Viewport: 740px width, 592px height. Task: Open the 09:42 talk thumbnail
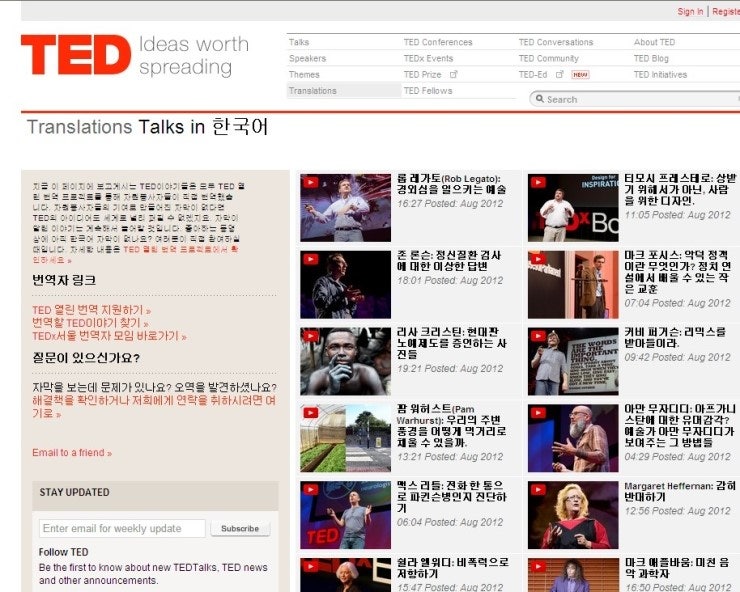[573, 361]
